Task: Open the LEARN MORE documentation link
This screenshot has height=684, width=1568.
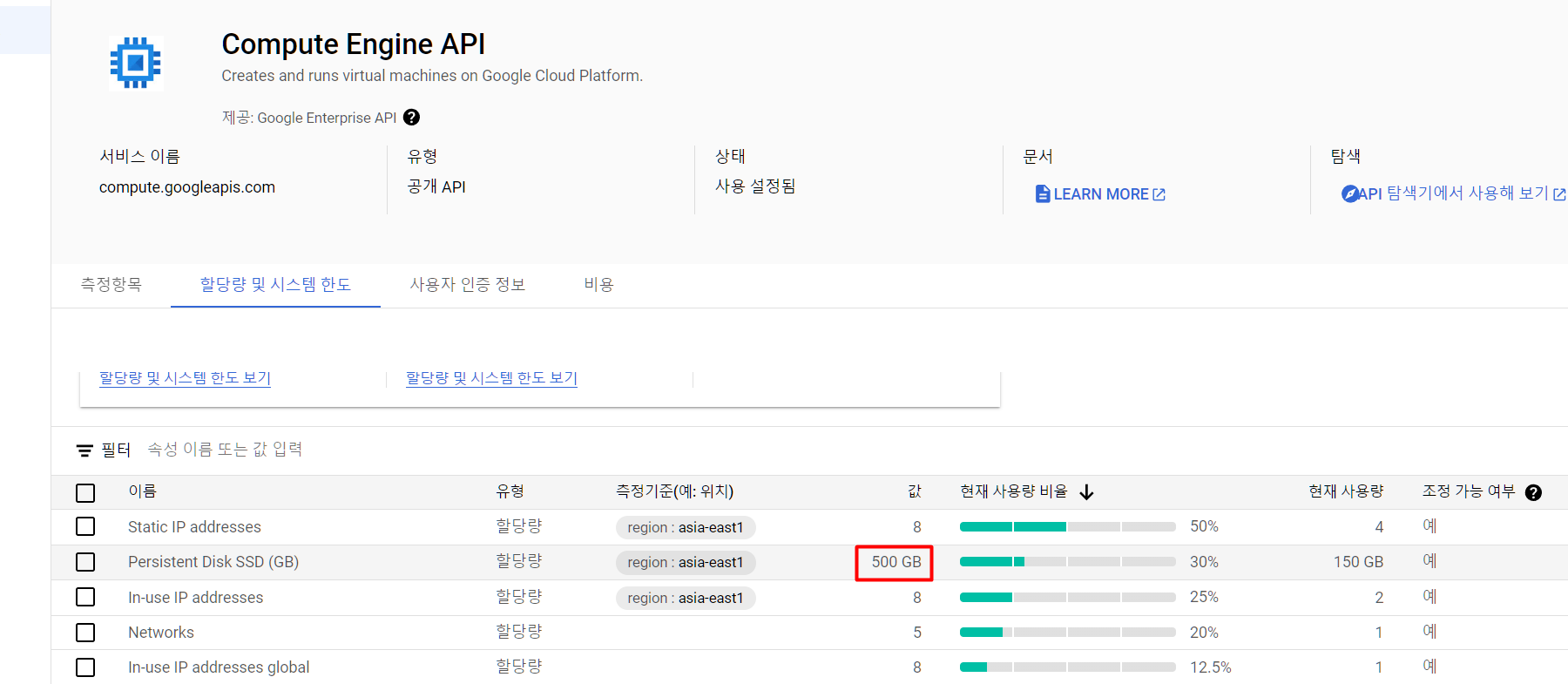Action: [x=1100, y=194]
